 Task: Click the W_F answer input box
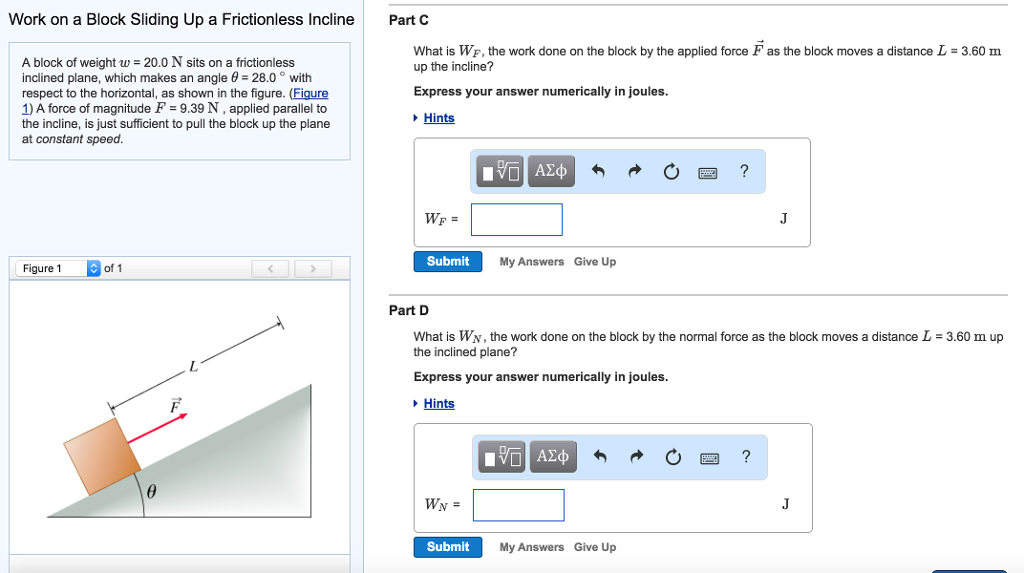click(516, 219)
